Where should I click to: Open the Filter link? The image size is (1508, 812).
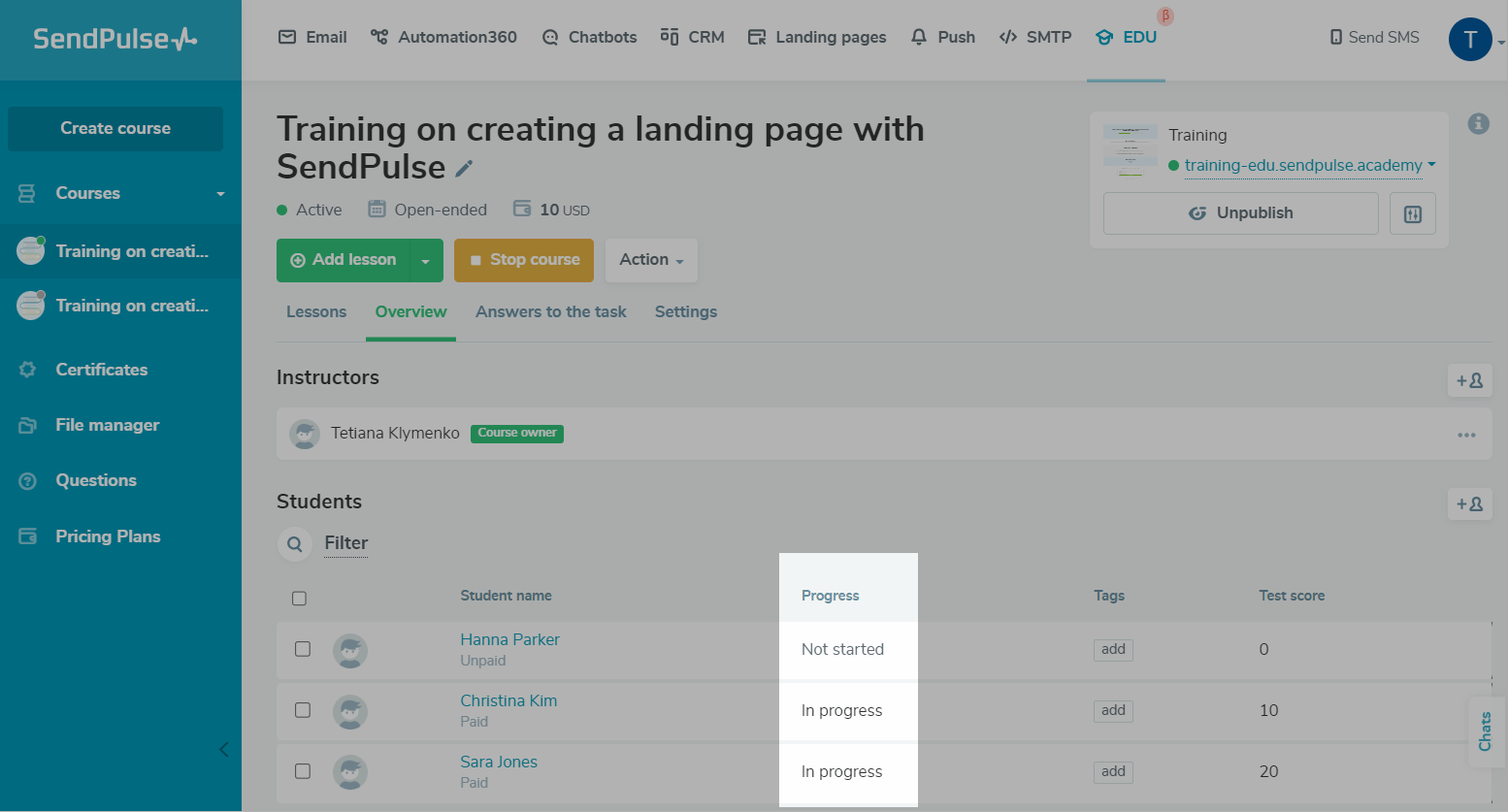(x=346, y=543)
